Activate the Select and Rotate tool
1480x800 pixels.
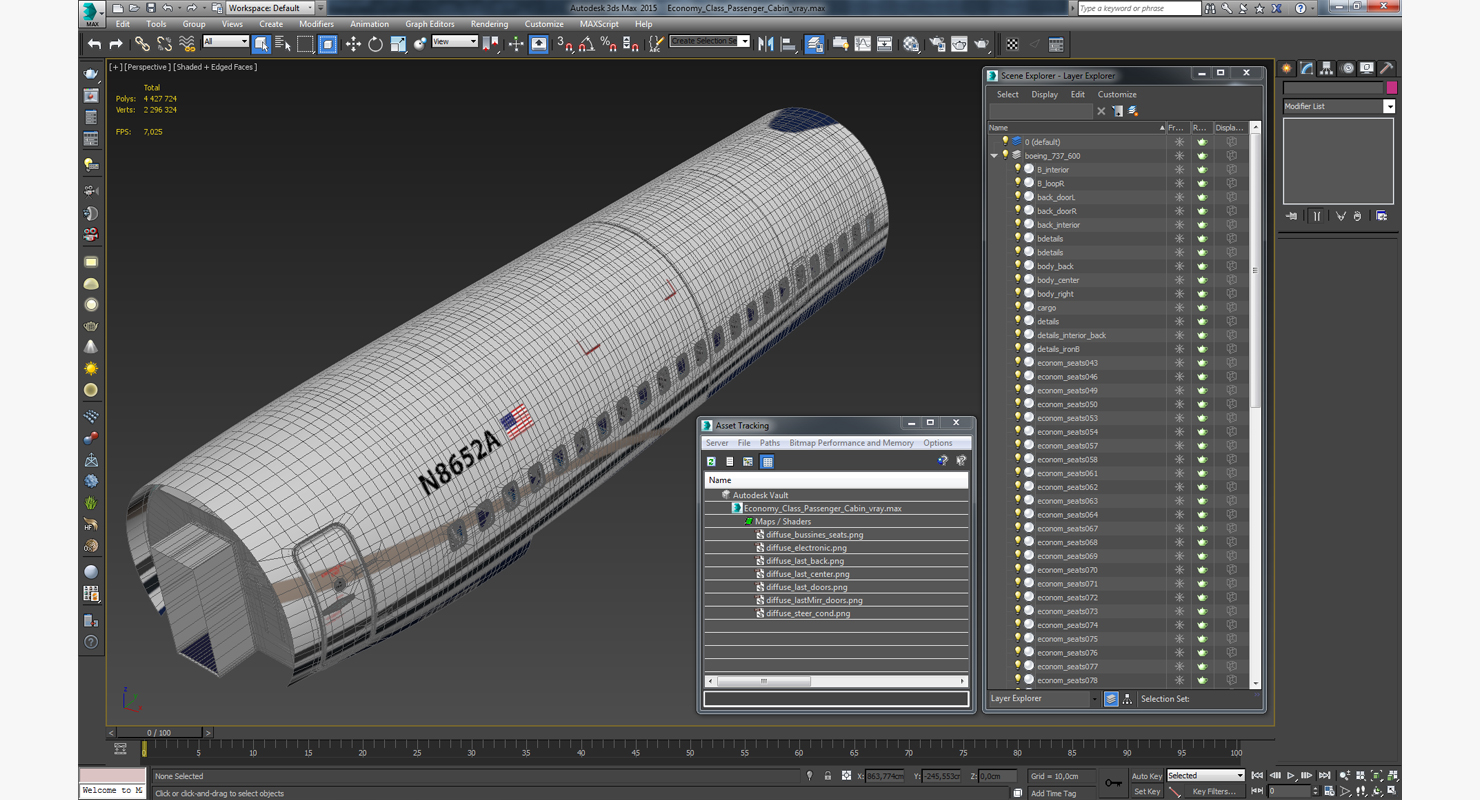click(375, 44)
